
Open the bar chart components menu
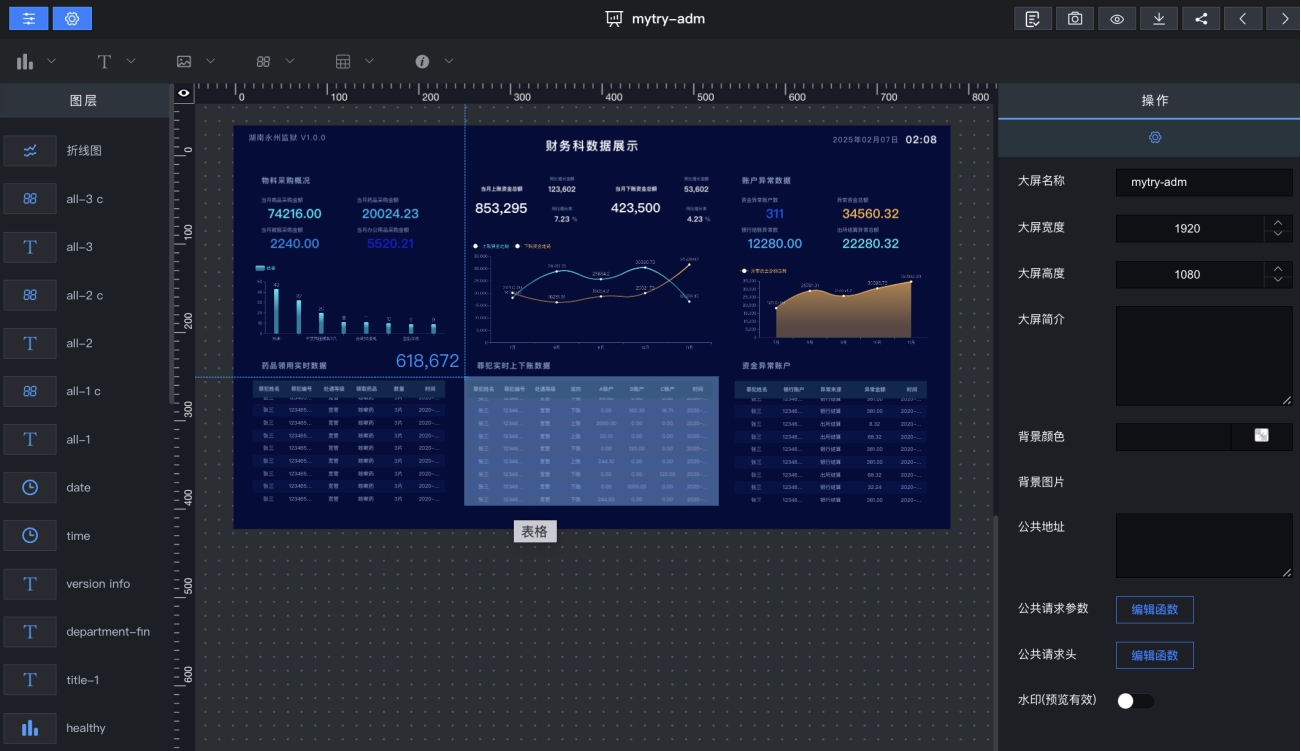[x=36, y=61]
